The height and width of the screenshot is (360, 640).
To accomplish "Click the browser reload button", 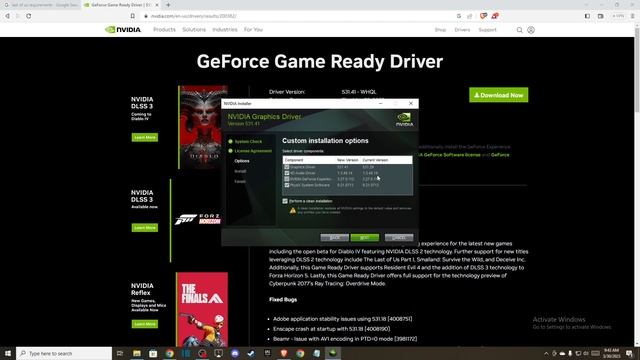I will (x=29, y=16).
